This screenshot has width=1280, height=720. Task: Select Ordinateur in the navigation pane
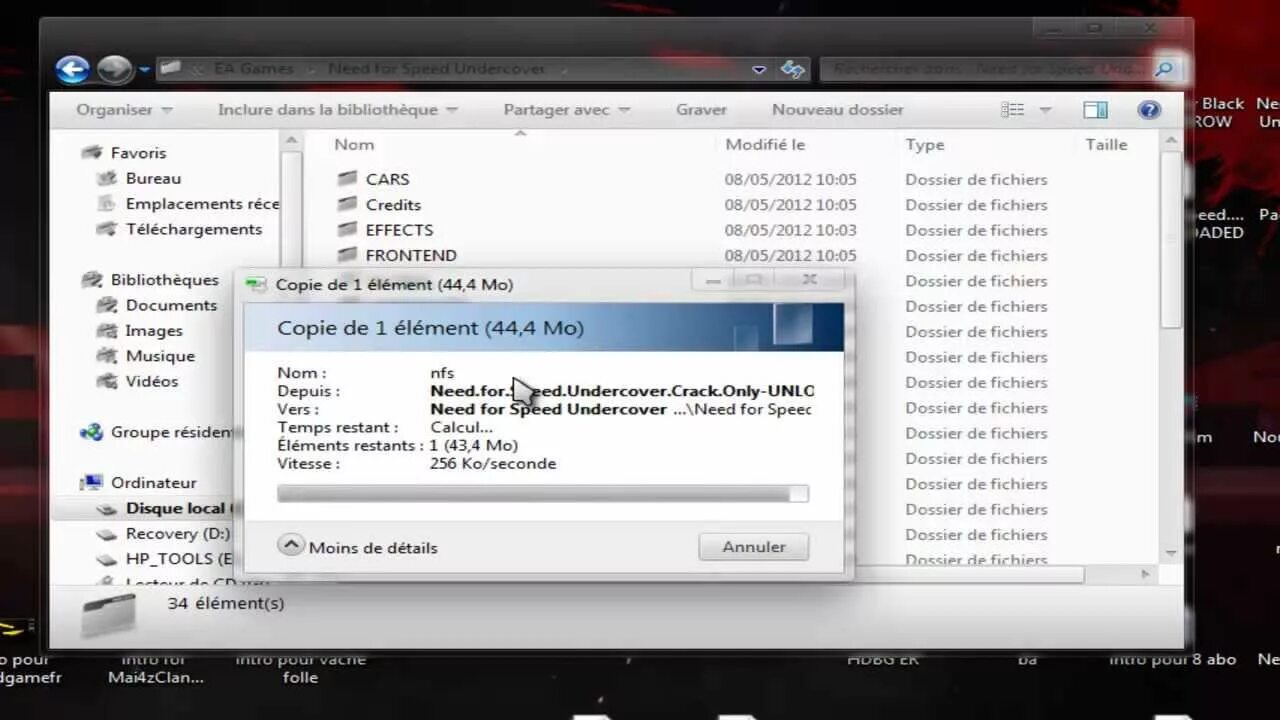[153, 483]
